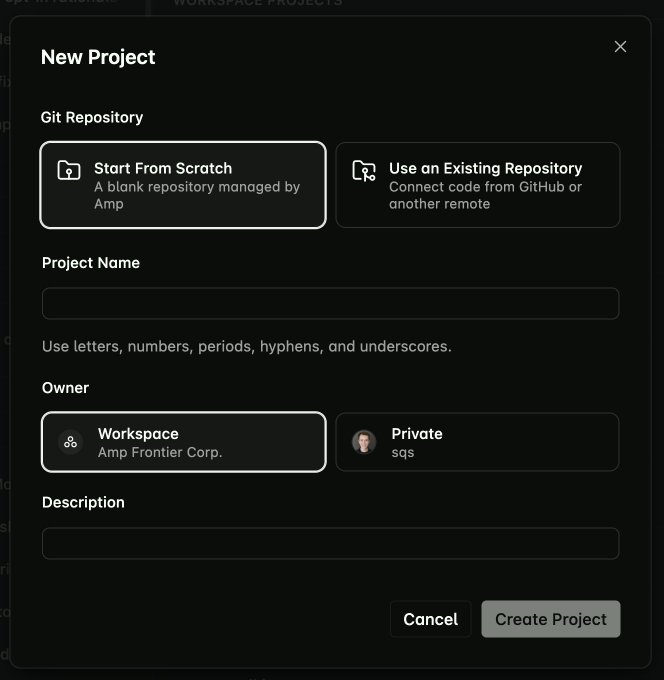Screen dimensions: 664x680
Task: Click the New Project dialog title
Action: click(x=98, y=57)
